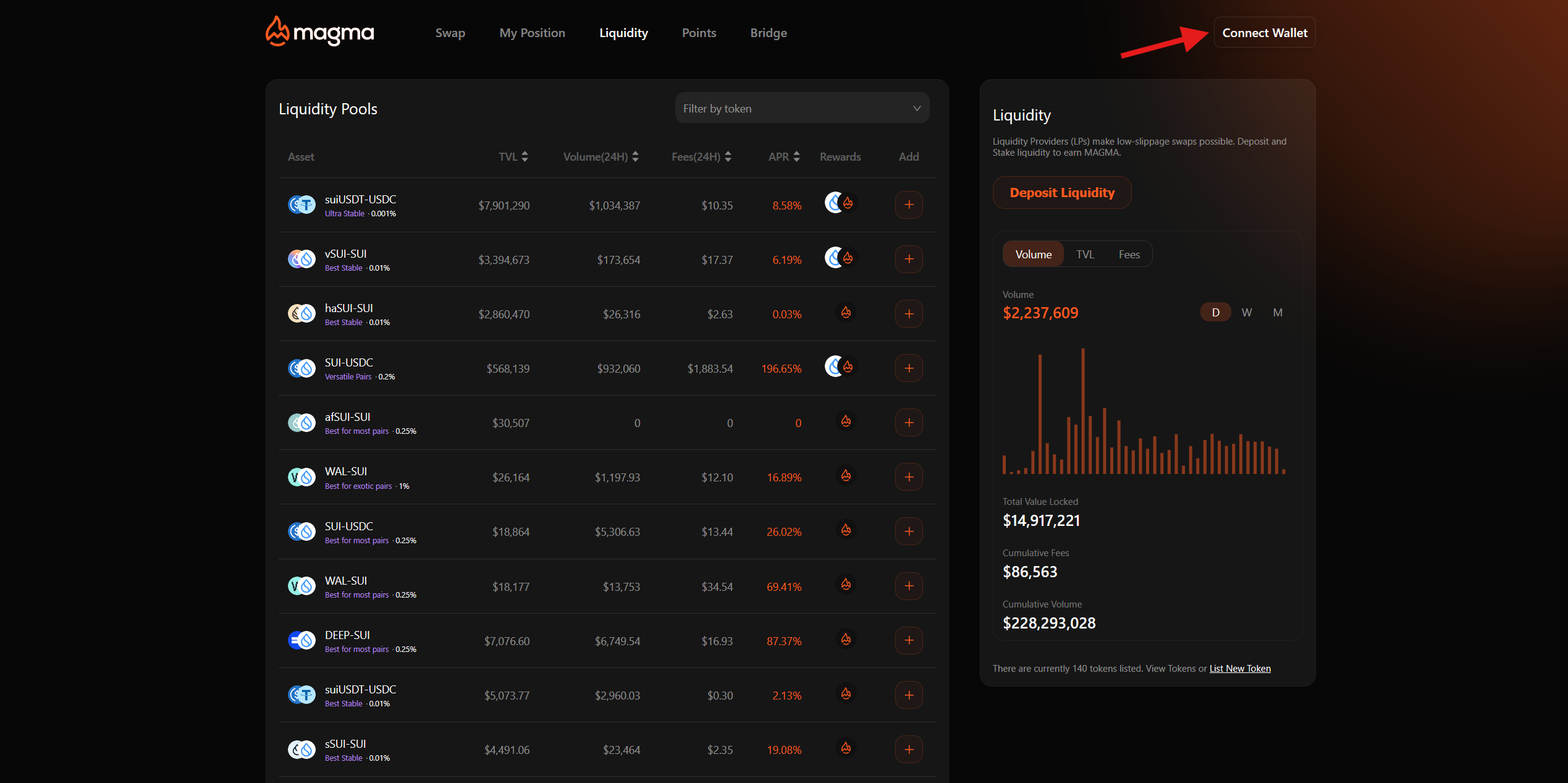Viewport: 1568px width, 783px height.
Task: Click the WAL-SUI 1% token pair icon
Action: (301, 477)
